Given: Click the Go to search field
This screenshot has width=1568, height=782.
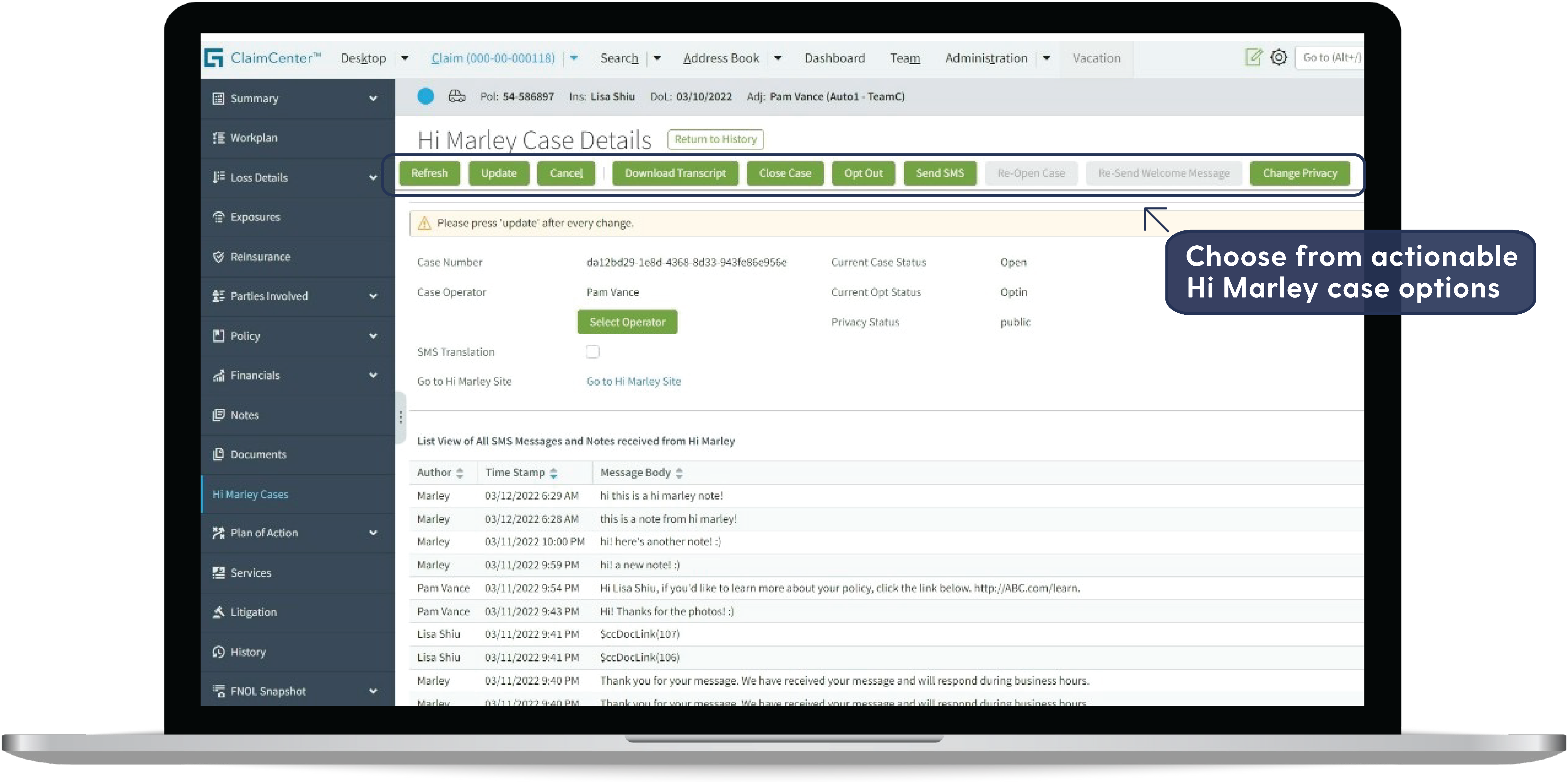Looking at the screenshot, I should tap(1330, 58).
